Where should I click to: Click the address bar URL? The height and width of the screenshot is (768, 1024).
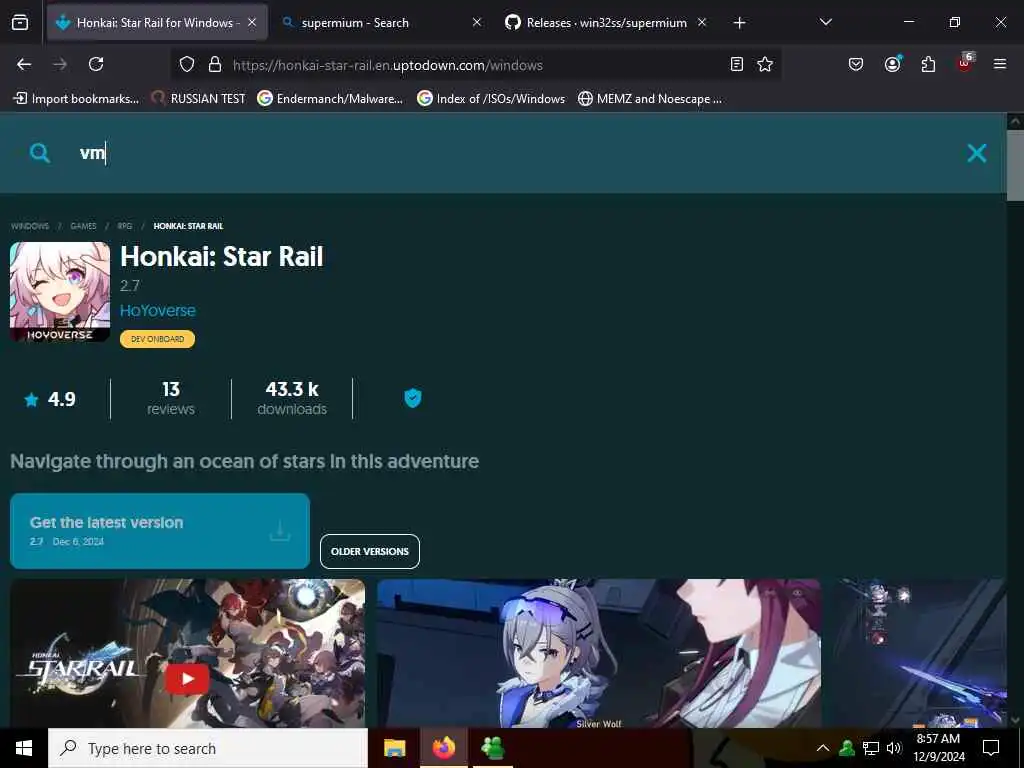[387, 65]
